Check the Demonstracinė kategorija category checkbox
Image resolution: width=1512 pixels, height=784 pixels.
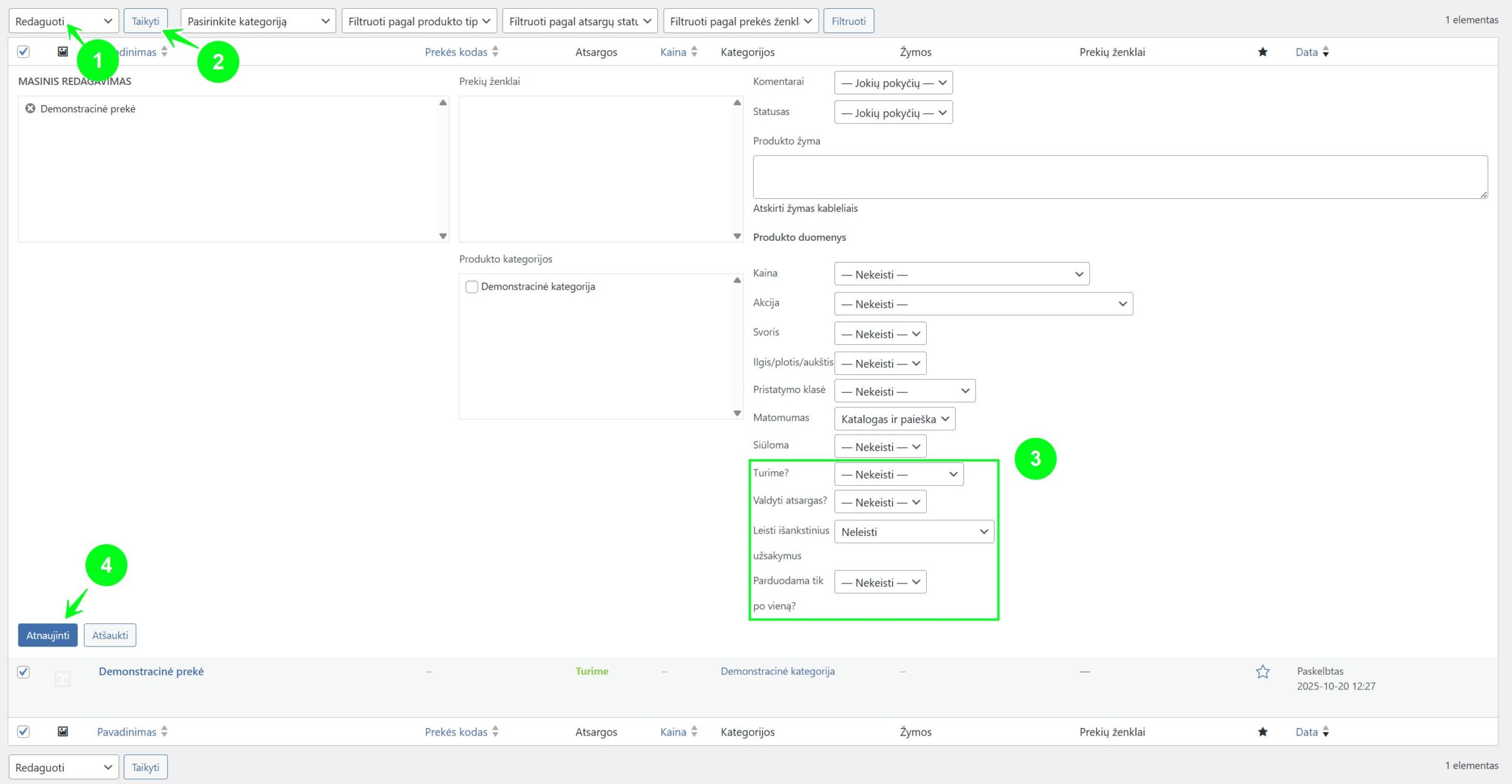point(471,287)
